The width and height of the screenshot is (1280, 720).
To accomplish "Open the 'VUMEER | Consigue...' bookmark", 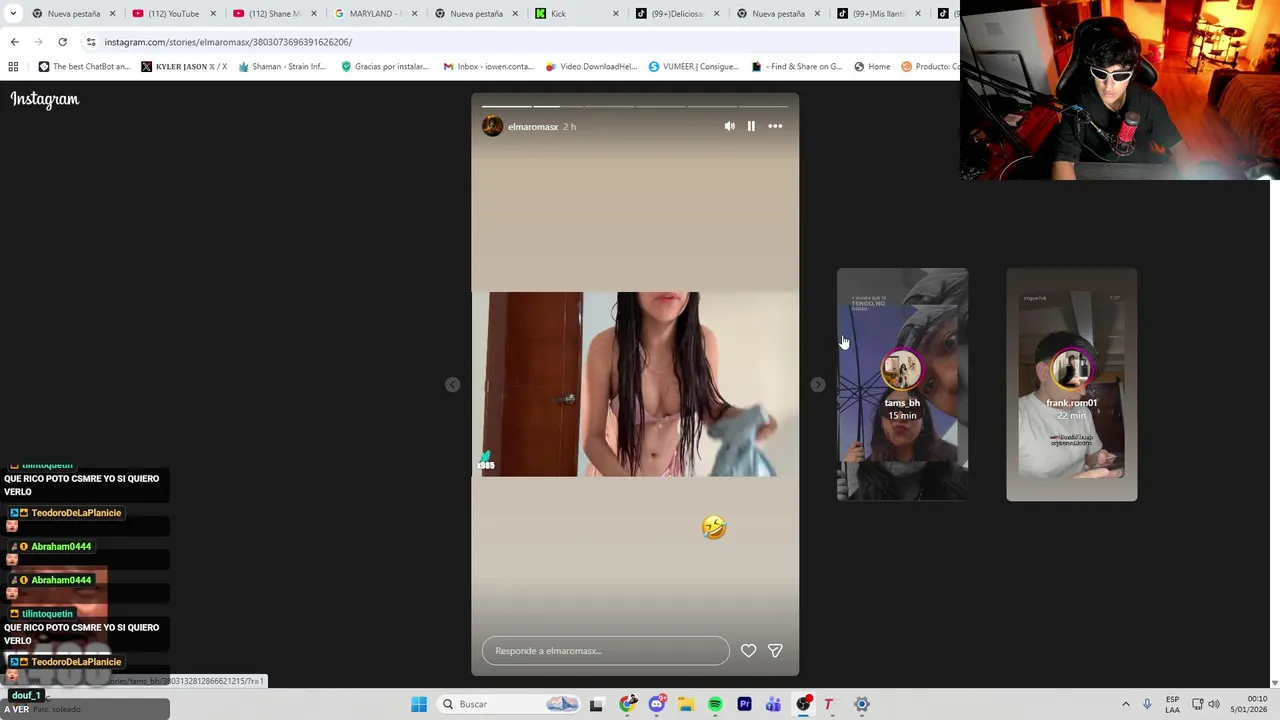I will click(693, 67).
